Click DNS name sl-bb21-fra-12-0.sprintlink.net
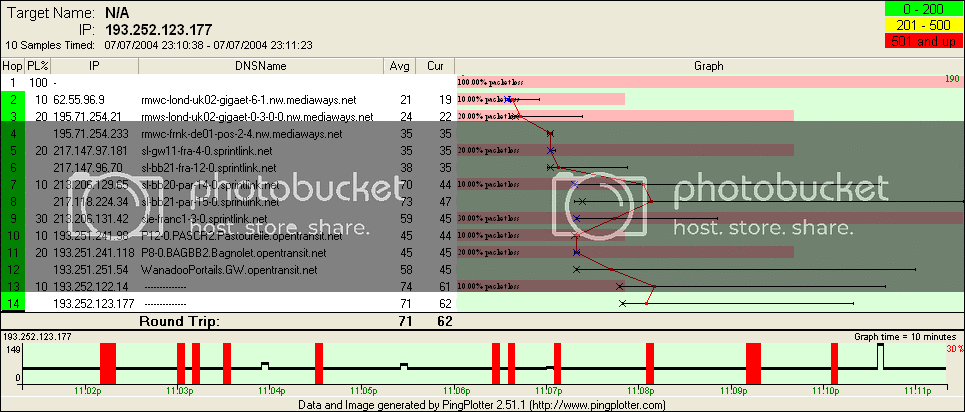The image size is (965, 412). coord(209,168)
